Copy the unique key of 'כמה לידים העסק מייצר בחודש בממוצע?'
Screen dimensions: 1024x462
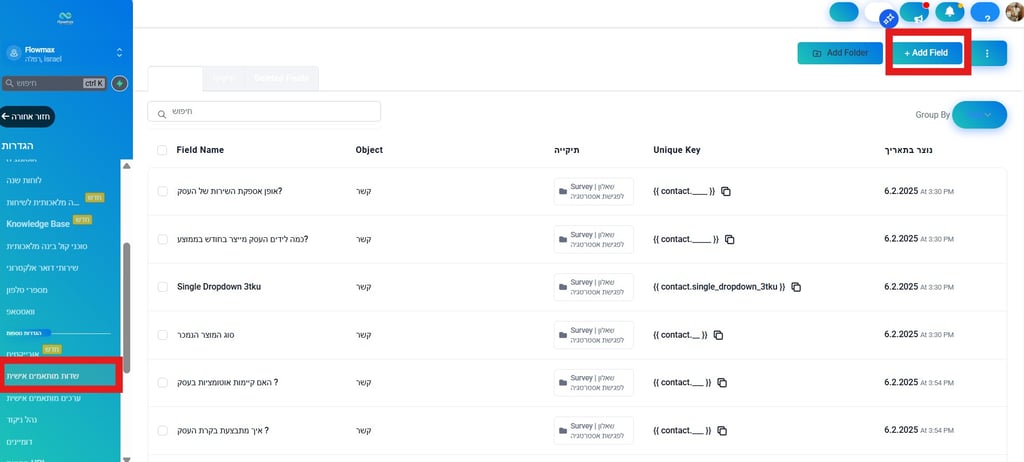729,239
